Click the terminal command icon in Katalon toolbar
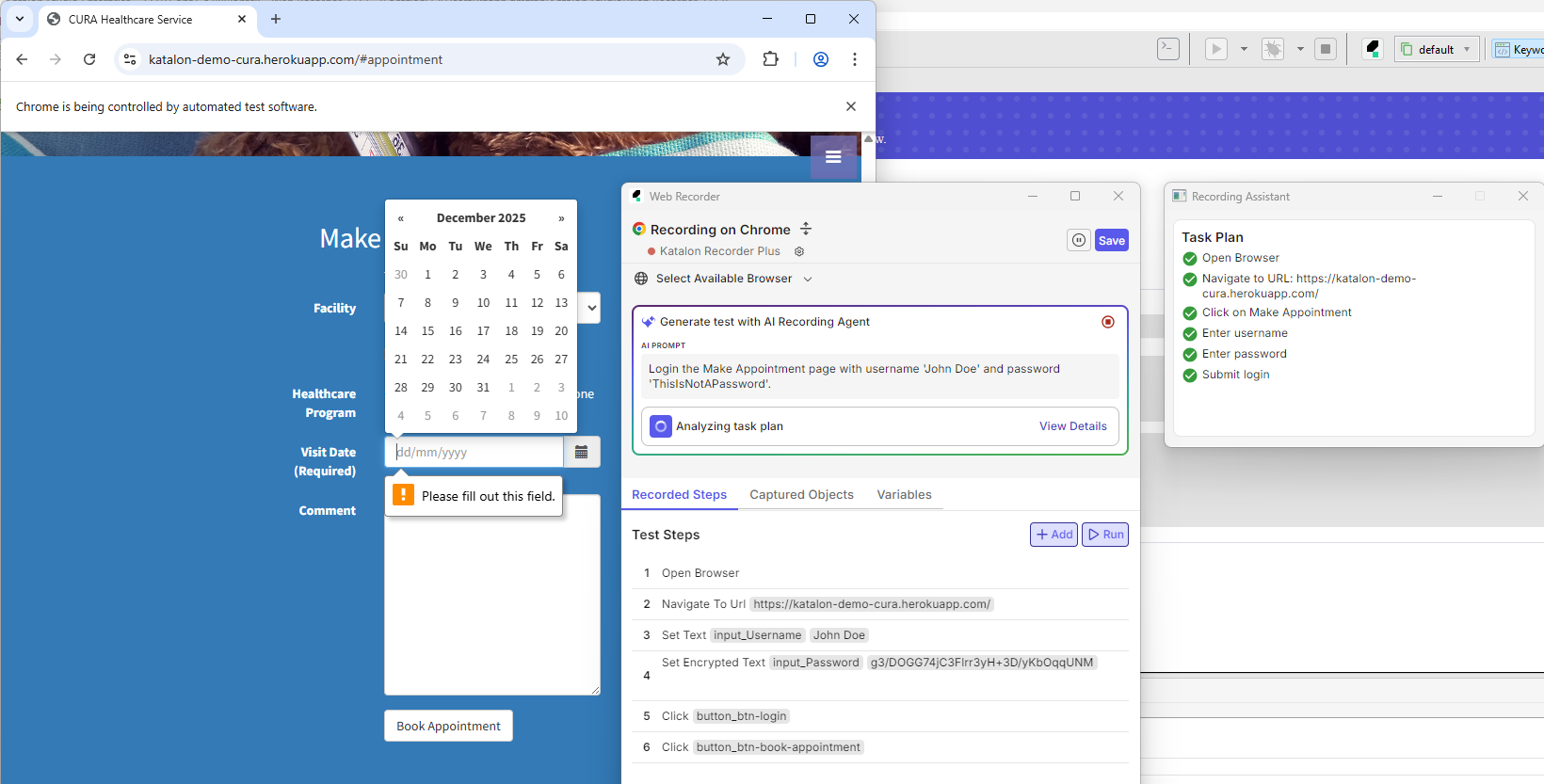1544x784 pixels. pyautogui.click(x=1167, y=49)
